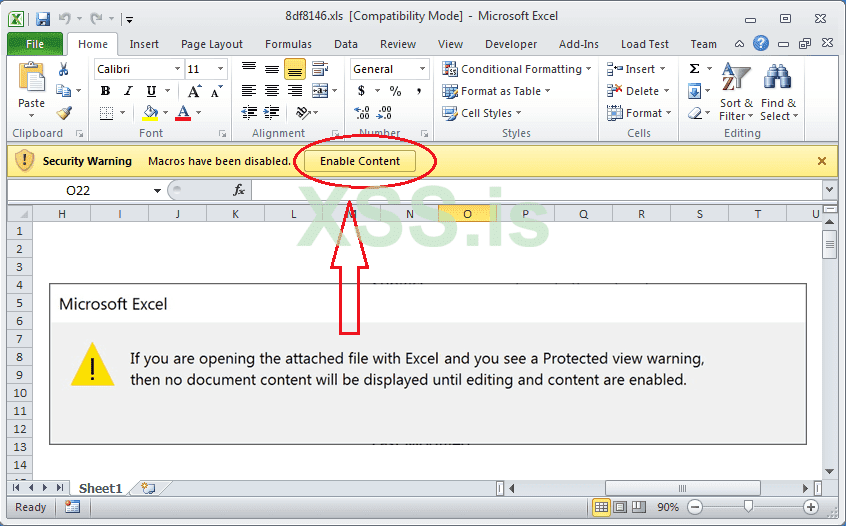Click the Save icon in quick access toolbar
This screenshot has height=526, width=846.
pos(43,19)
